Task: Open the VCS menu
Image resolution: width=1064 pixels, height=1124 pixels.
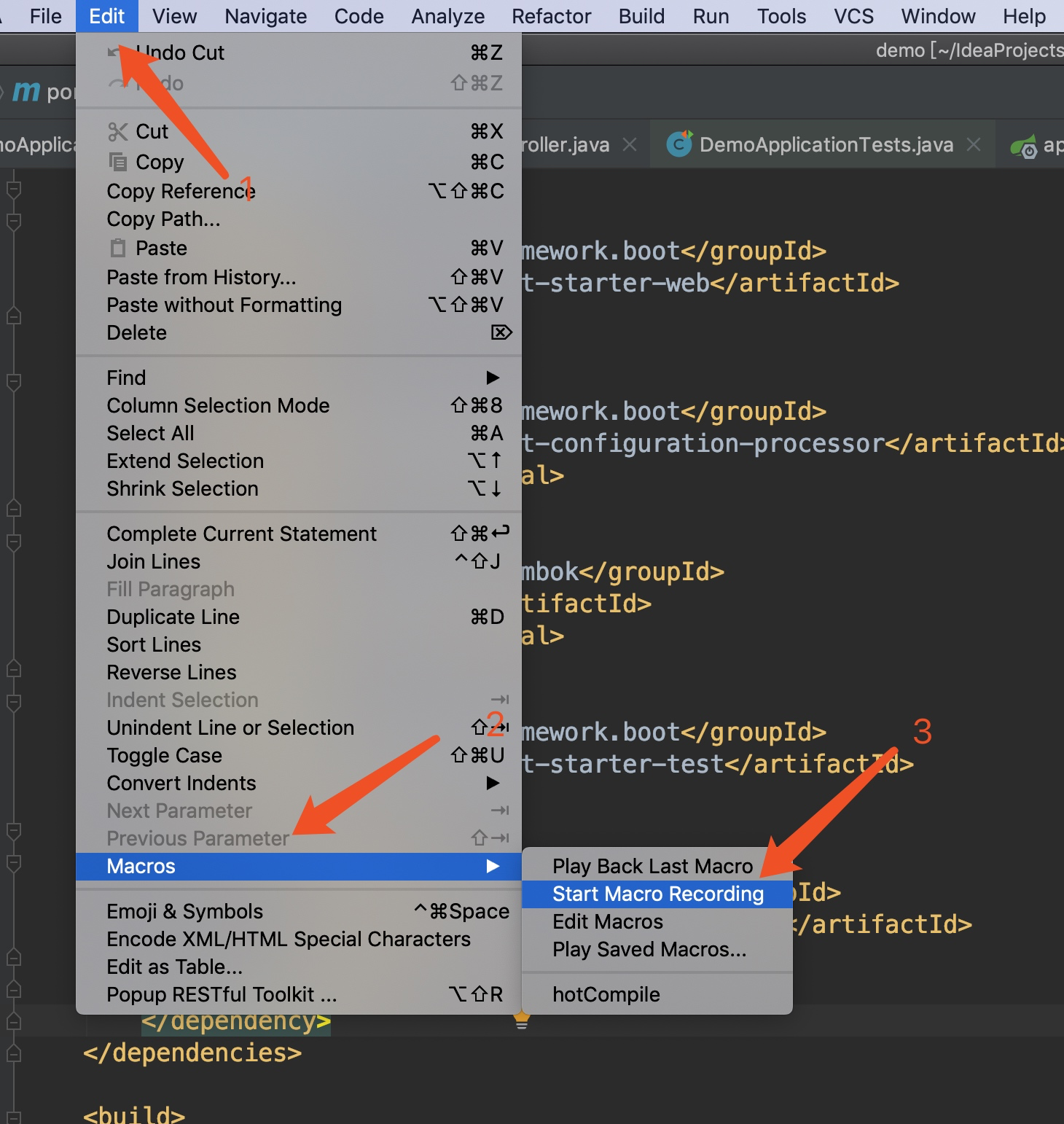Action: pos(854,16)
